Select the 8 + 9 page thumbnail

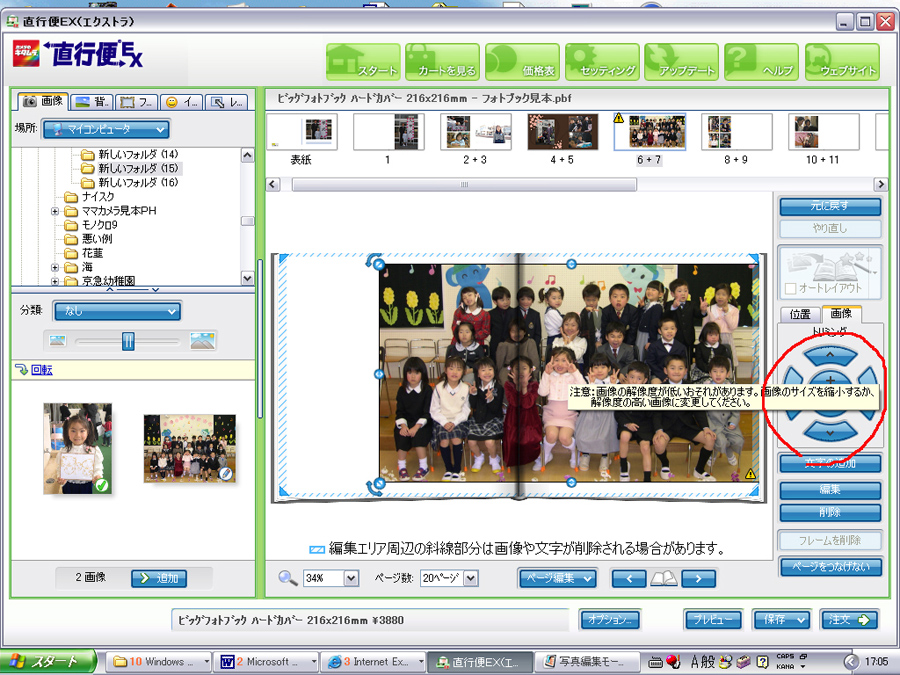pyautogui.click(x=736, y=133)
